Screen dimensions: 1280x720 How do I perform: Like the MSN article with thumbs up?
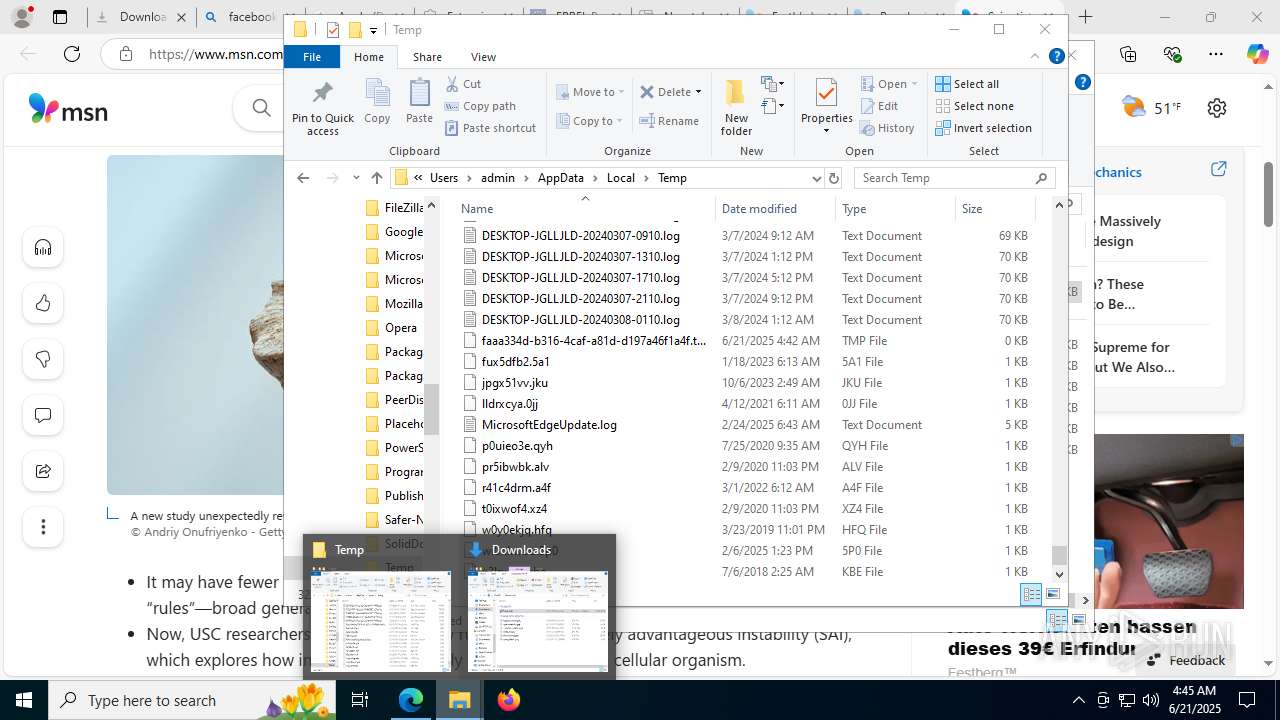click(x=43, y=304)
